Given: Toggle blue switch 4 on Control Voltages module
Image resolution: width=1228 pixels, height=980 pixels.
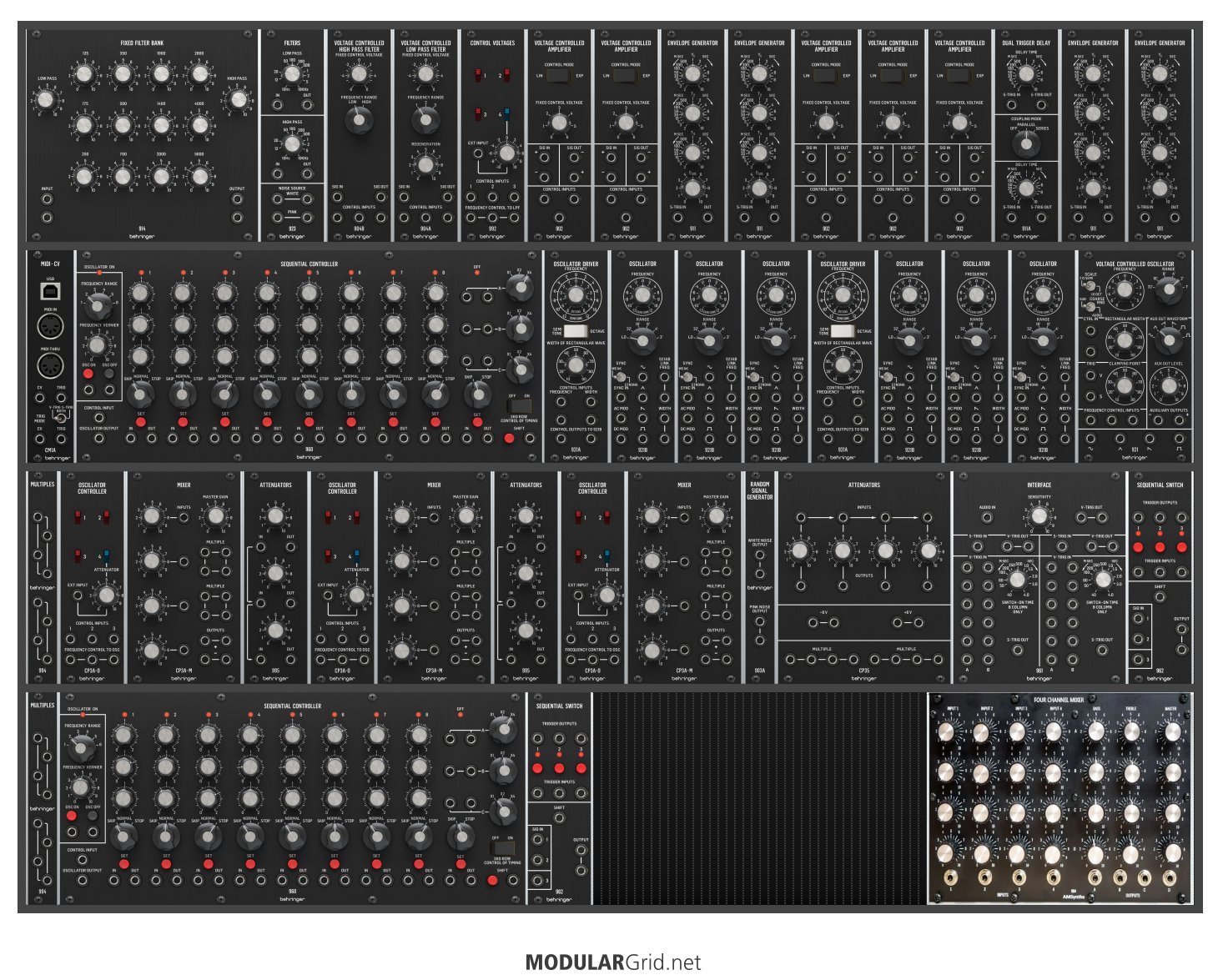Looking at the screenshot, I should (507, 114).
